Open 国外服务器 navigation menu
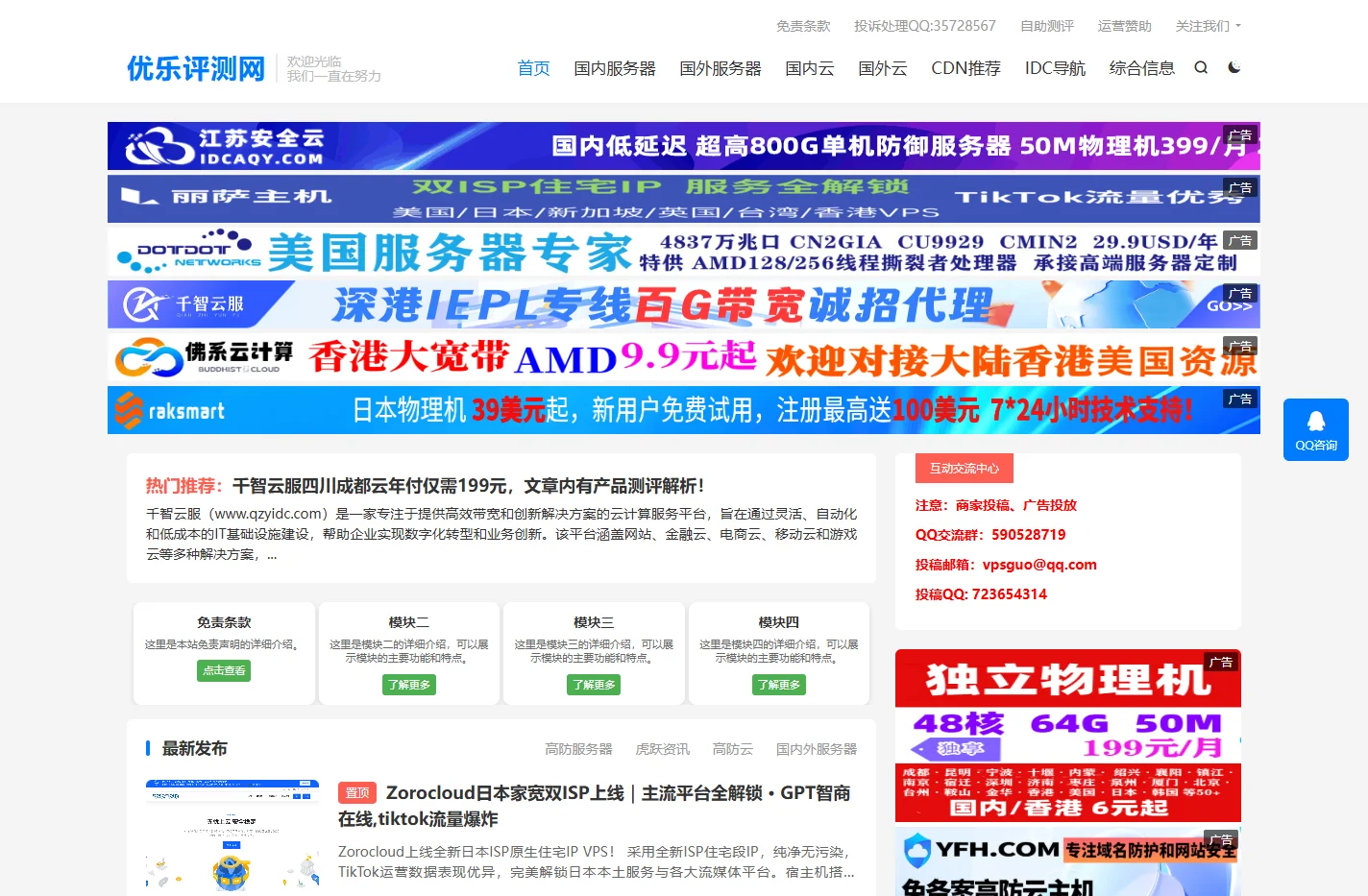1368x896 pixels. point(721,68)
